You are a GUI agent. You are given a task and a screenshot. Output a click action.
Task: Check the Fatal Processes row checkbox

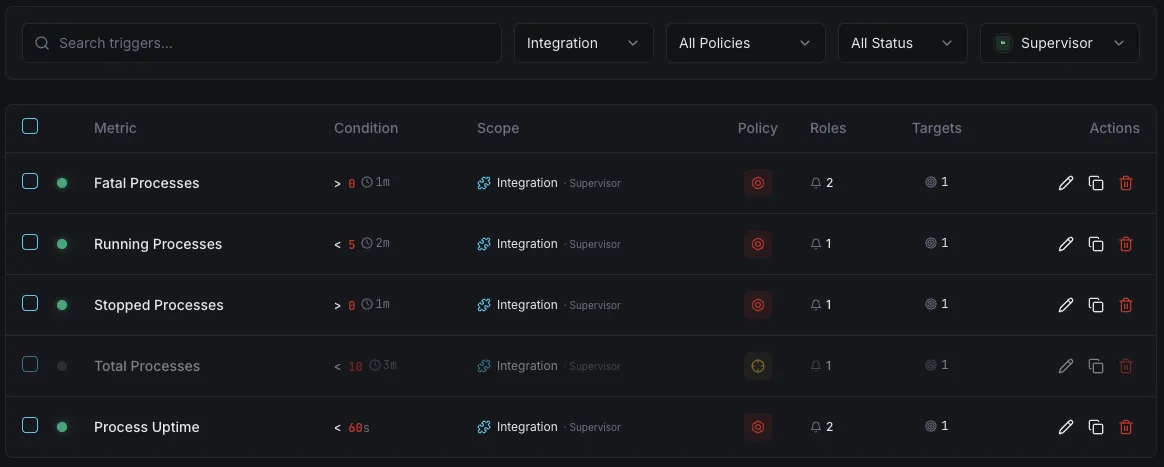coord(30,181)
